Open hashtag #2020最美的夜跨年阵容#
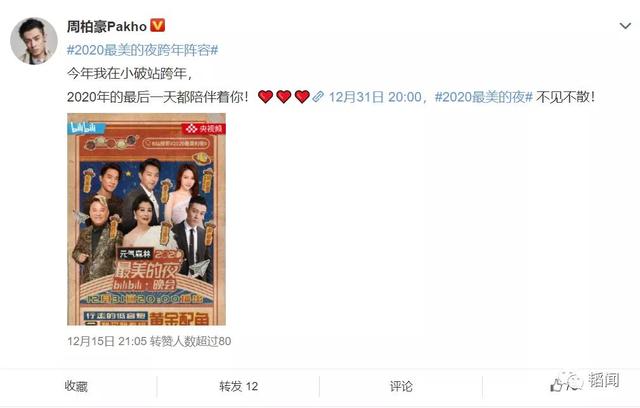 (x=142, y=50)
